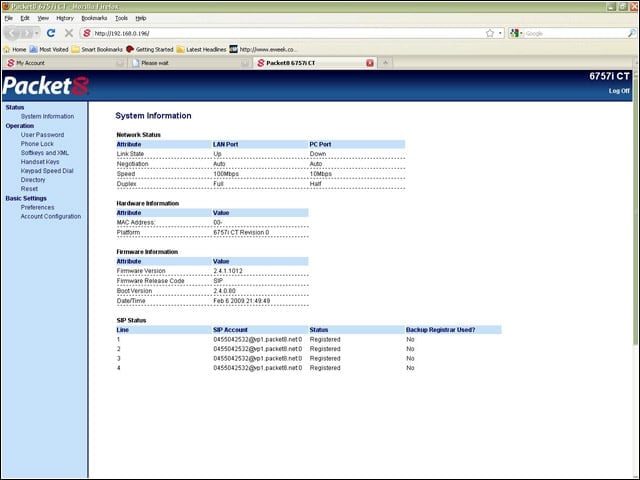Stop loading with the X icon

pyautogui.click(x=69, y=33)
